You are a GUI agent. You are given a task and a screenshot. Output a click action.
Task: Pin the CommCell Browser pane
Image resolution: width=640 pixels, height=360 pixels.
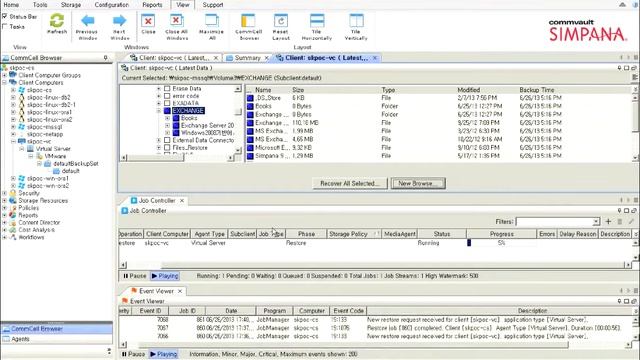point(105,58)
